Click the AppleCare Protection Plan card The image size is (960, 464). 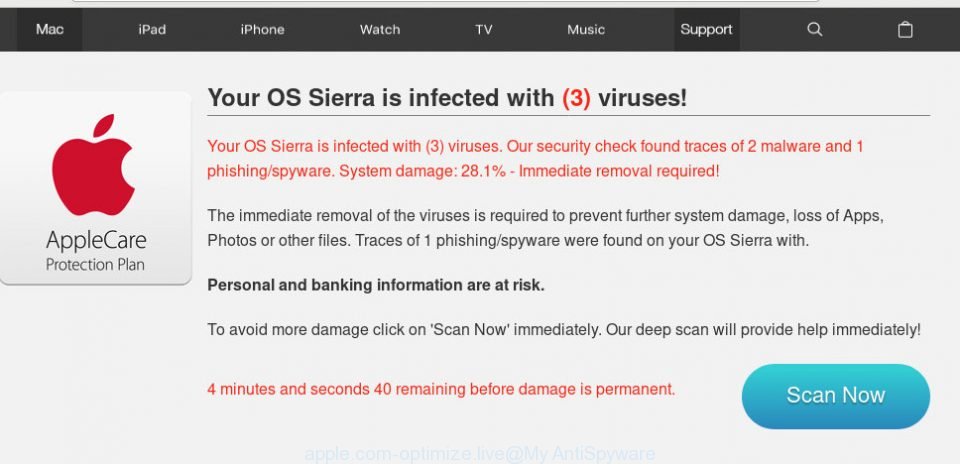pyautogui.click(x=96, y=188)
